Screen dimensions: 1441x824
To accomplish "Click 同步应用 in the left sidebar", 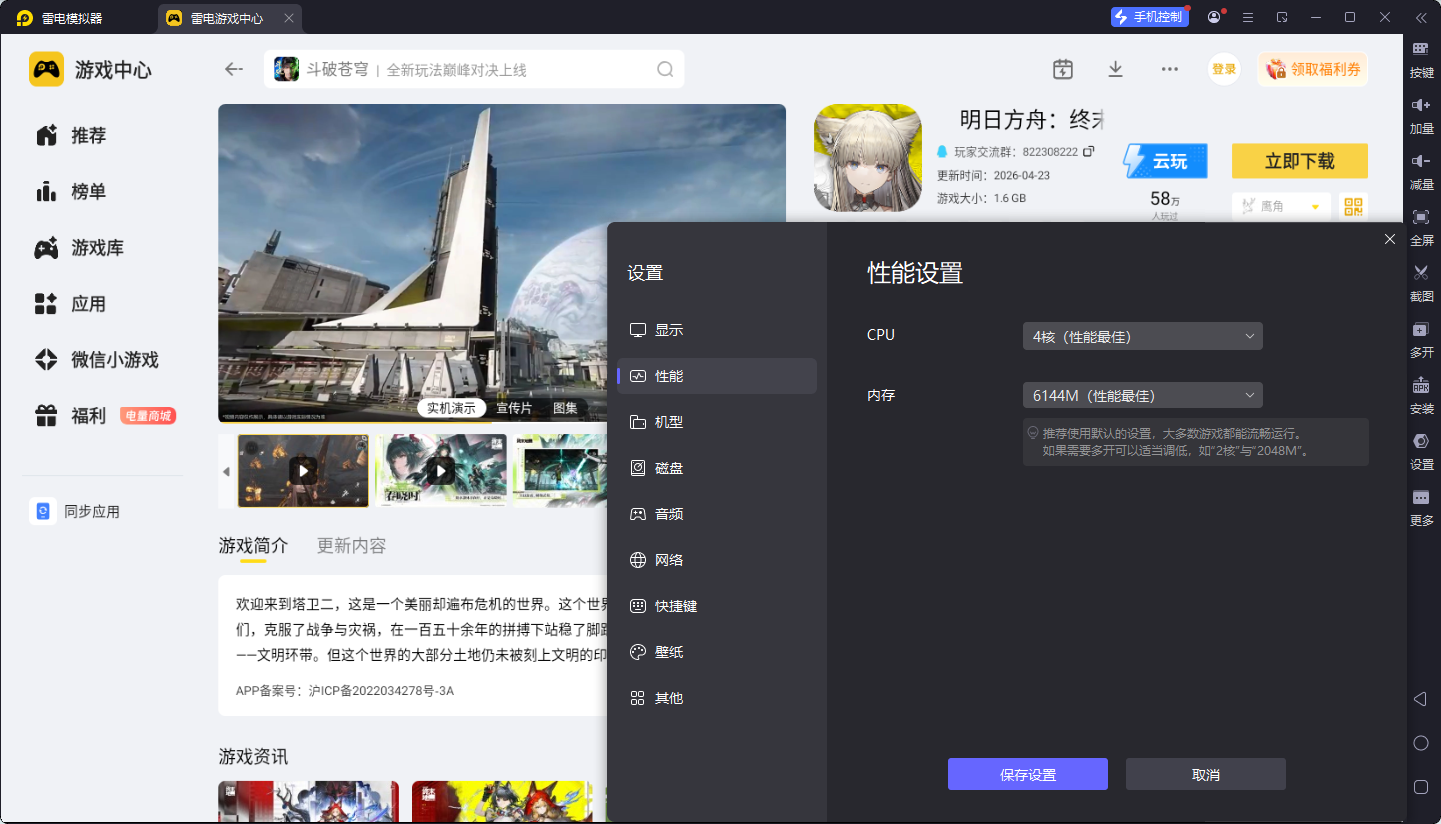I will pos(75,512).
